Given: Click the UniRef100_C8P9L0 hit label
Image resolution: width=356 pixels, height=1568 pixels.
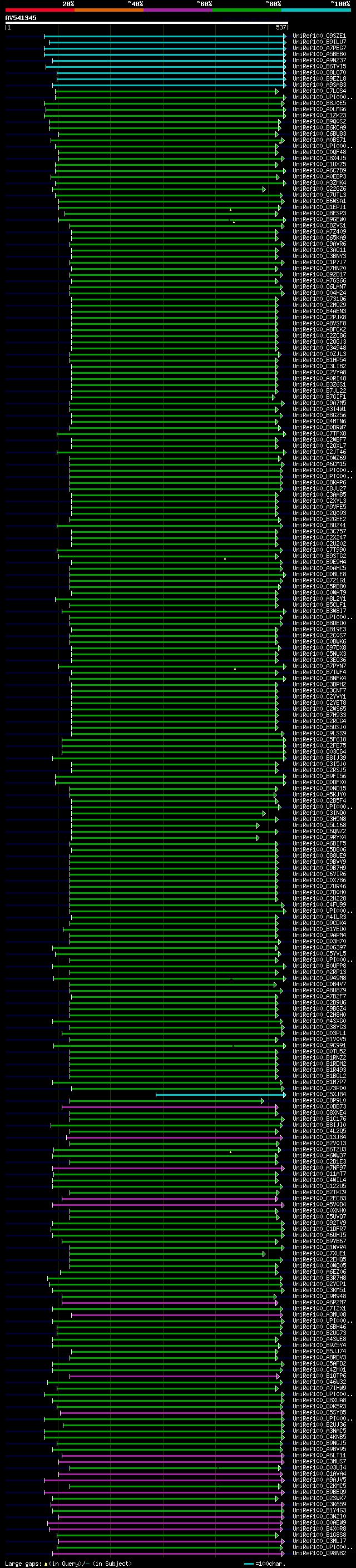Looking at the screenshot, I should click(319, 1101).
